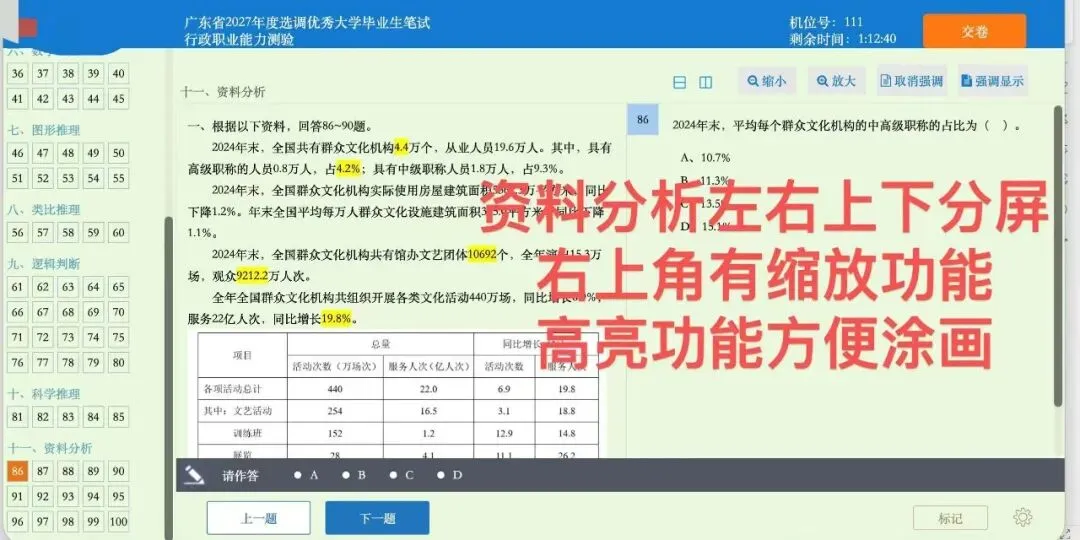Image resolution: width=1080 pixels, height=540 pixels.
Task: Click the highlighted value 9212.2
Action: pyautogui.click(x=252, y=276)
